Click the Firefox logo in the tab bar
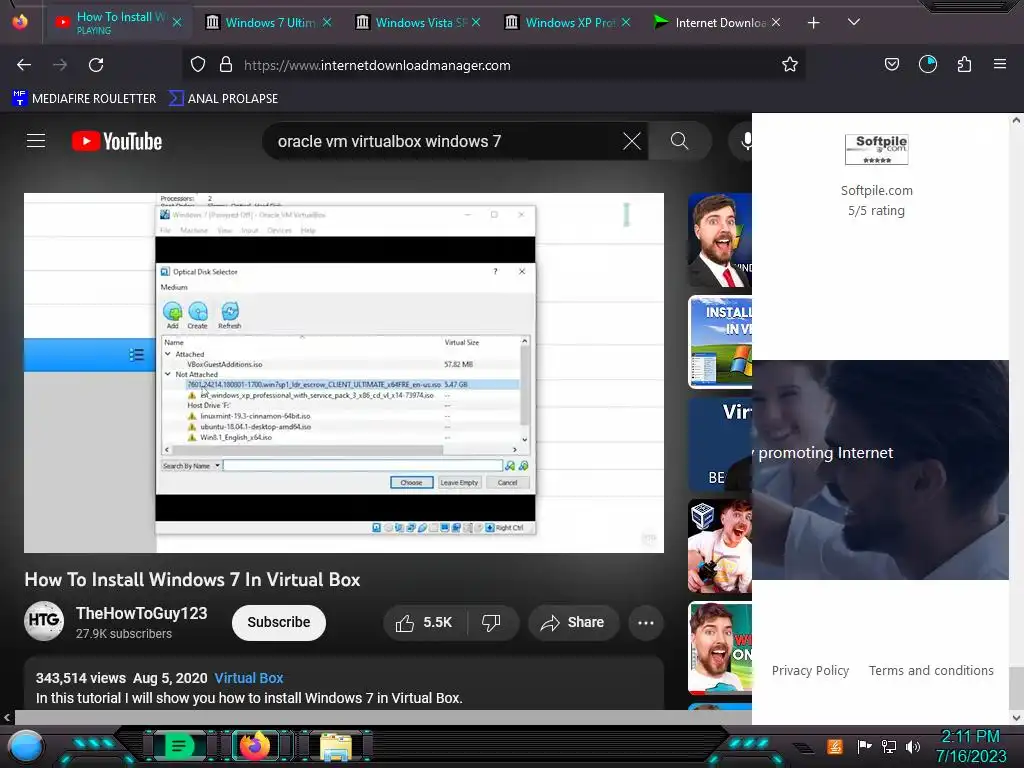Viewport: 1024px width, 768px height. coord(20,22)
